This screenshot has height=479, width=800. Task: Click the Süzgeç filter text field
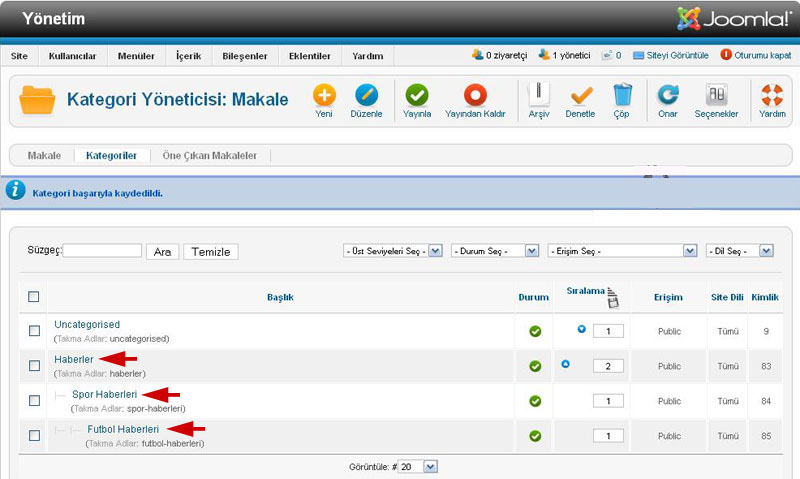(102, 250)
